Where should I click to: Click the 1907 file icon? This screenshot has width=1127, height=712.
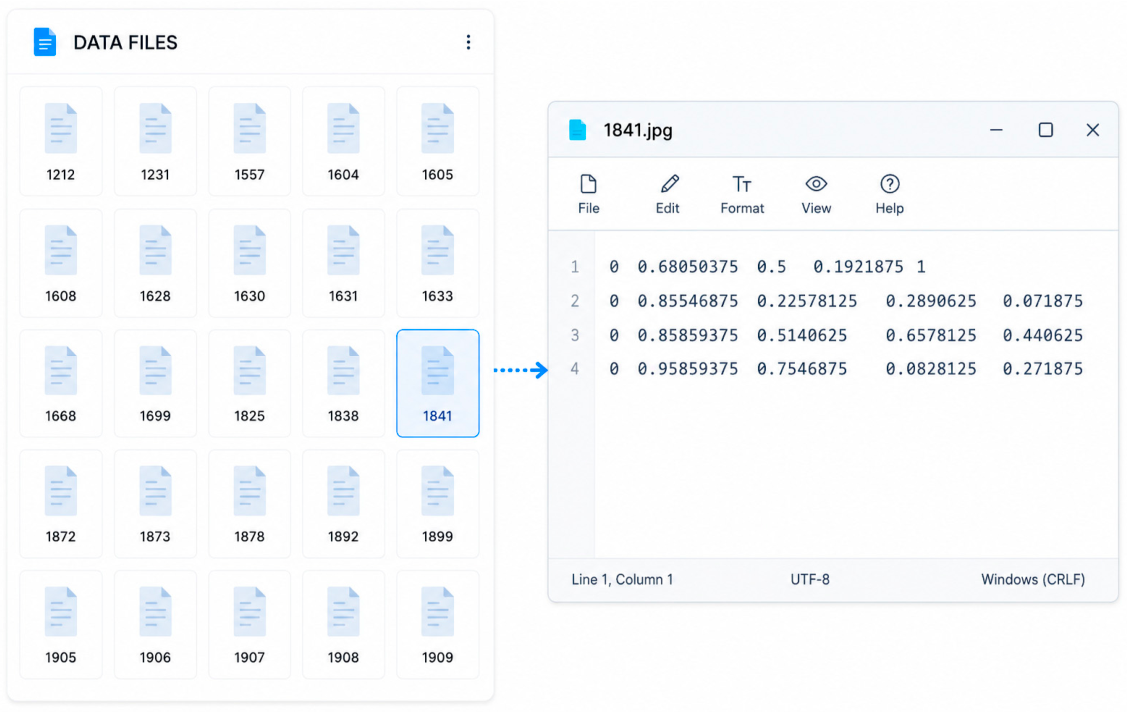click(x=249, y=624)
